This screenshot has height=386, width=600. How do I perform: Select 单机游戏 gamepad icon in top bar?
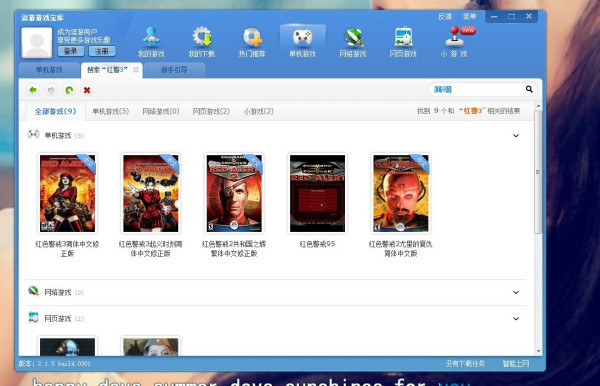302,37
